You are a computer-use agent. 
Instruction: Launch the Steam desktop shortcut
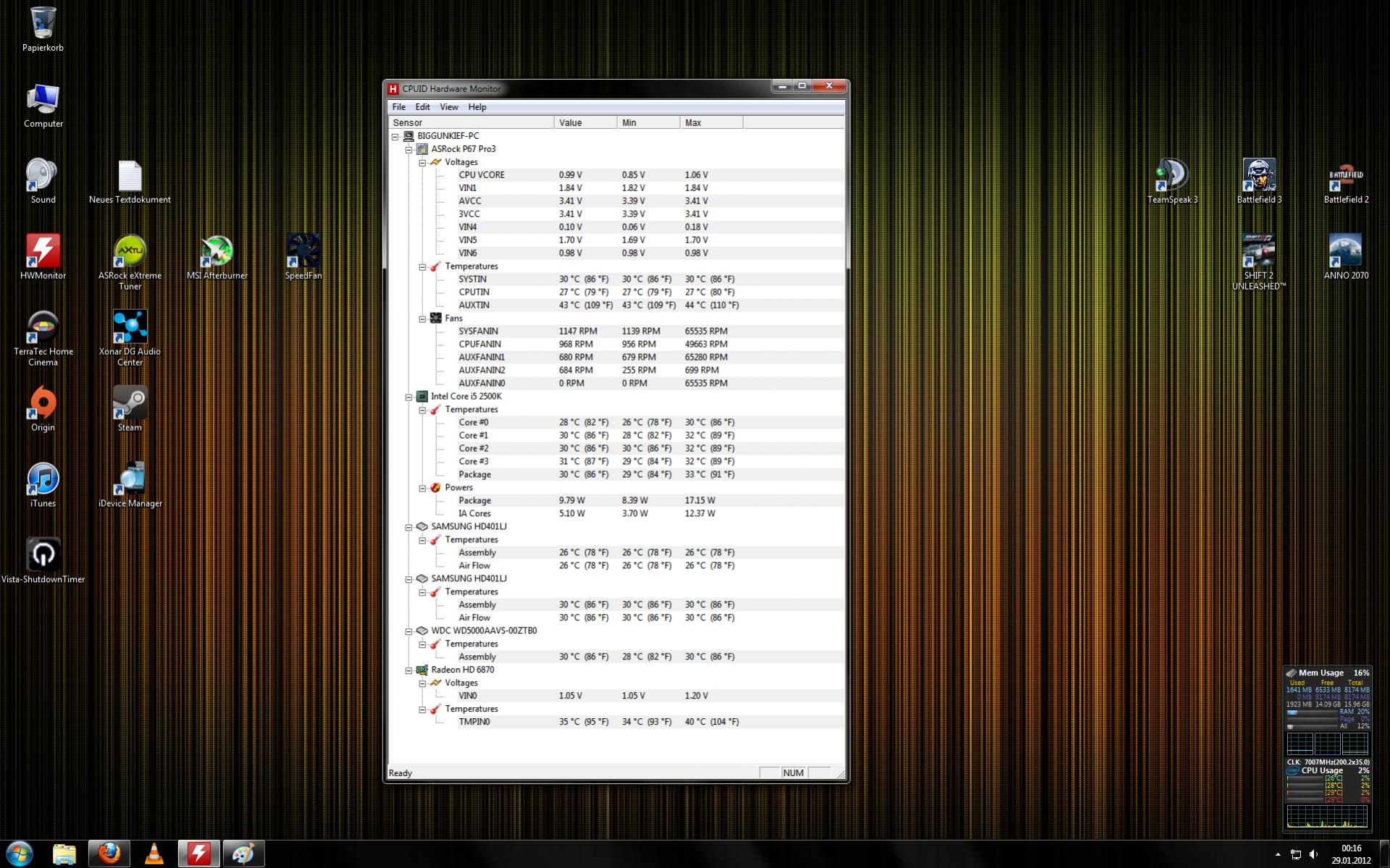[130, 409]
